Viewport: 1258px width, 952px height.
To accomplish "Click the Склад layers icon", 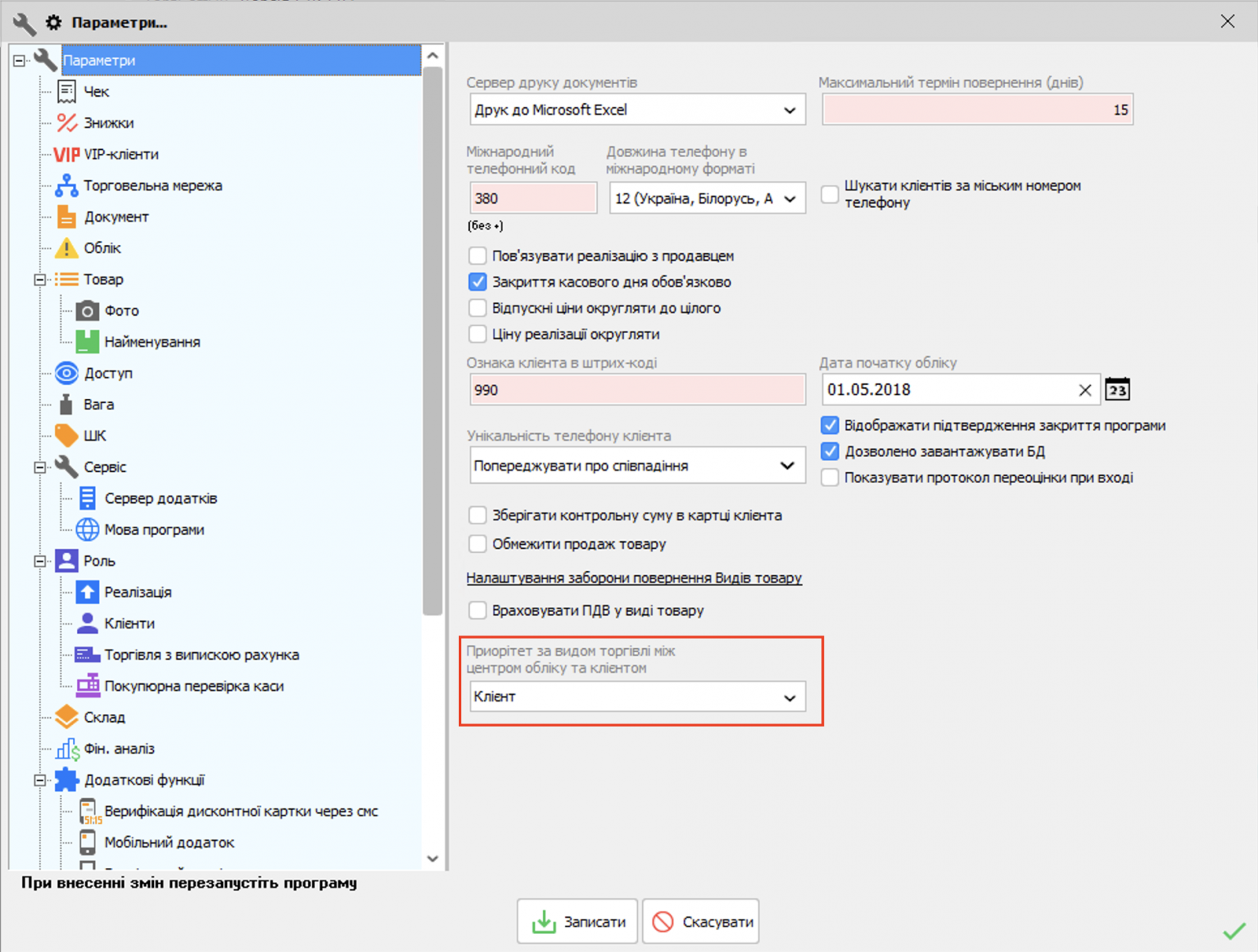I will (x=67, y=717).
